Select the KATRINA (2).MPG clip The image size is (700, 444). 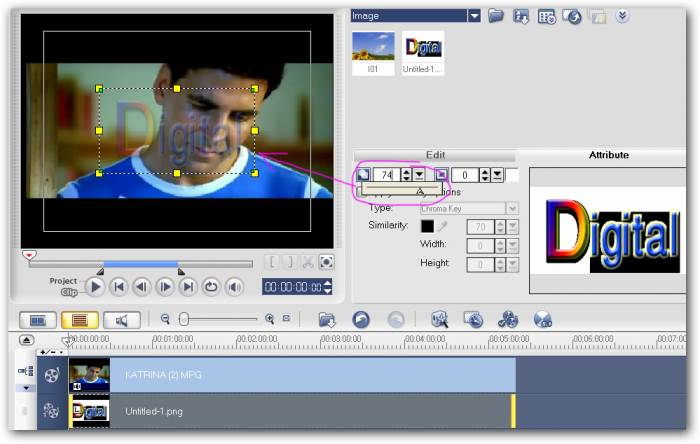tap(292, 375)
